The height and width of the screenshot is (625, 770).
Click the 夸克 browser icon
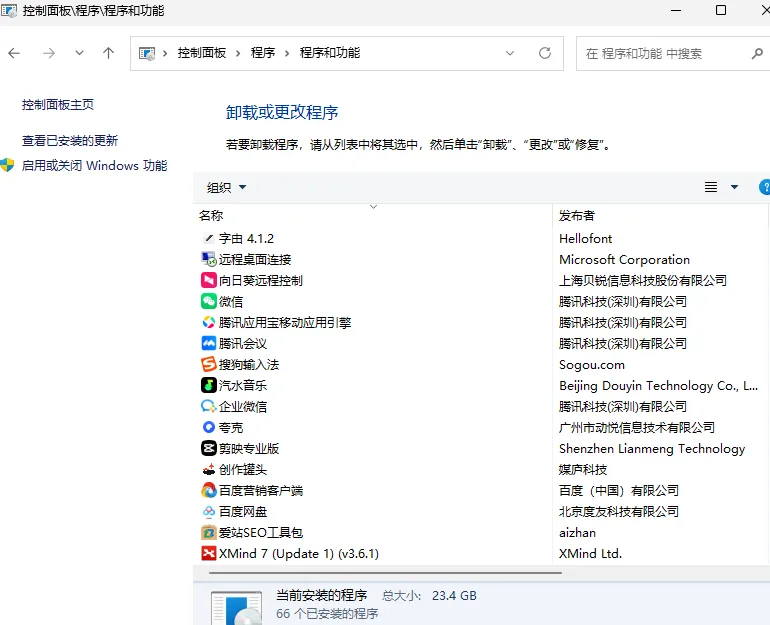pyautogui.click(x=209, y=427)
